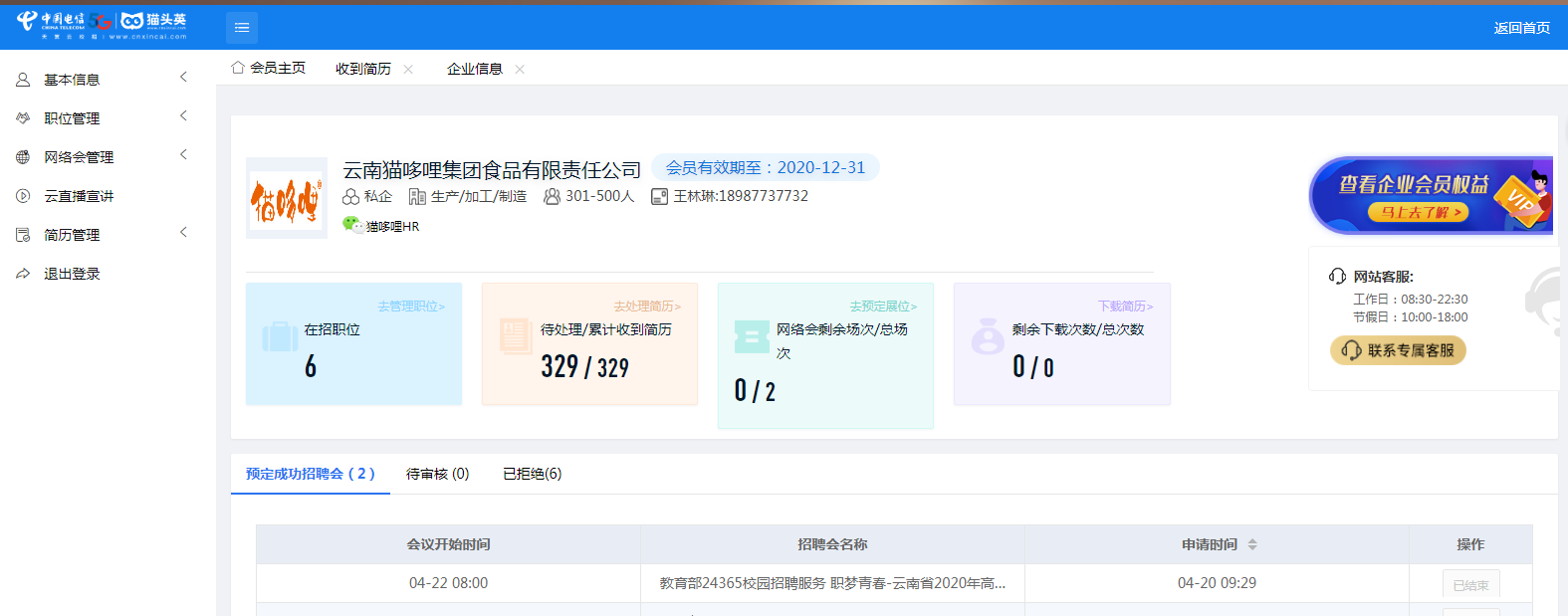The image size is (1568, 616).
Task: Click the 节假日：10:00-18:00 hours line
Action: (1410, 317)
